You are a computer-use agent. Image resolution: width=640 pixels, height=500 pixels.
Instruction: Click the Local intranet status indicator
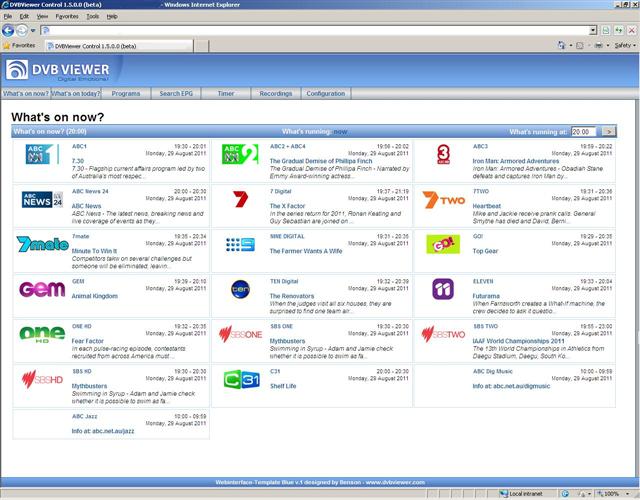521,494
